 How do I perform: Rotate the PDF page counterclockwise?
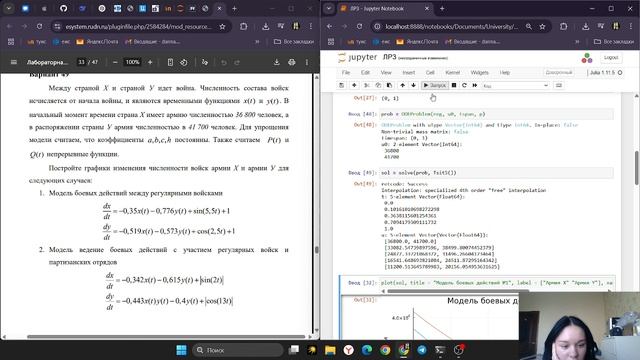(x=184, y=62)
